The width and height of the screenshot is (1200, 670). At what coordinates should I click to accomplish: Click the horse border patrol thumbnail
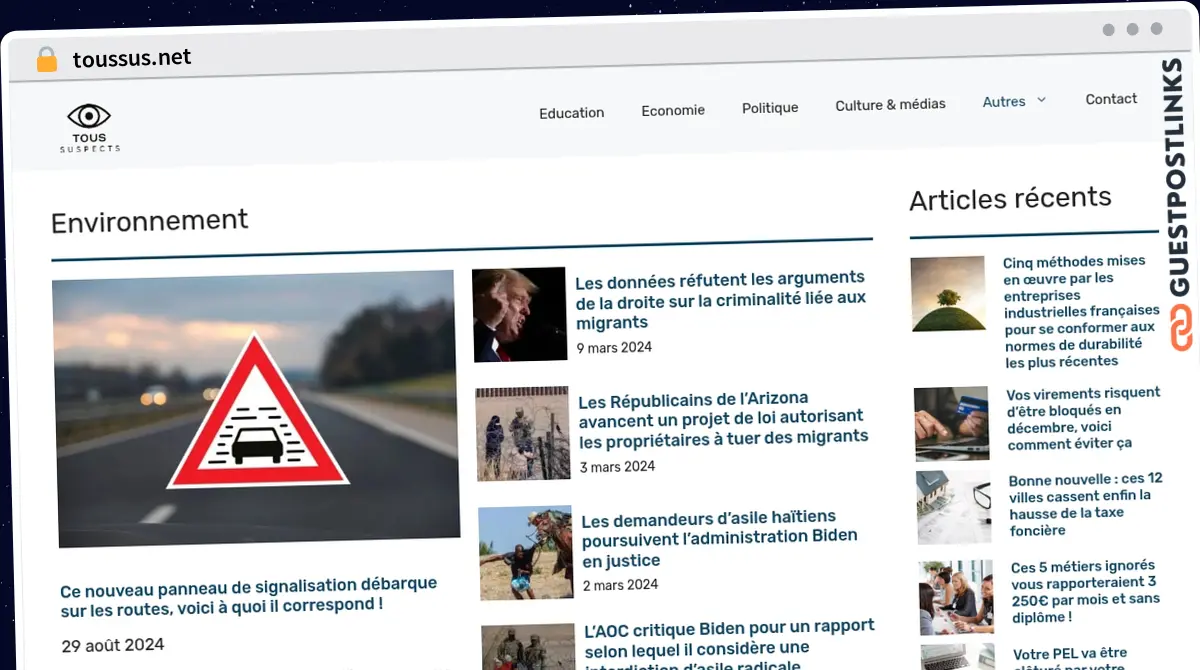tap(526, 553)
